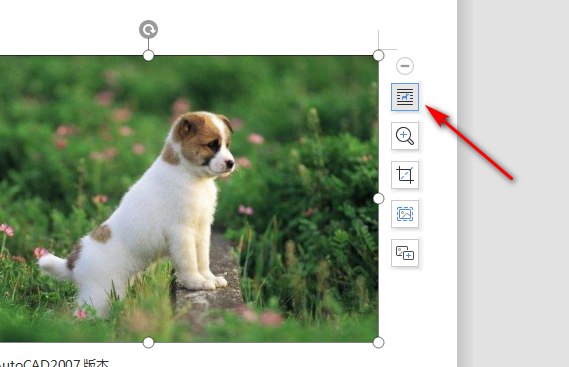The height and width of the screenshot is (367, 569).
Task: Click the gray area outside the page
Action: tap(513, 254)
